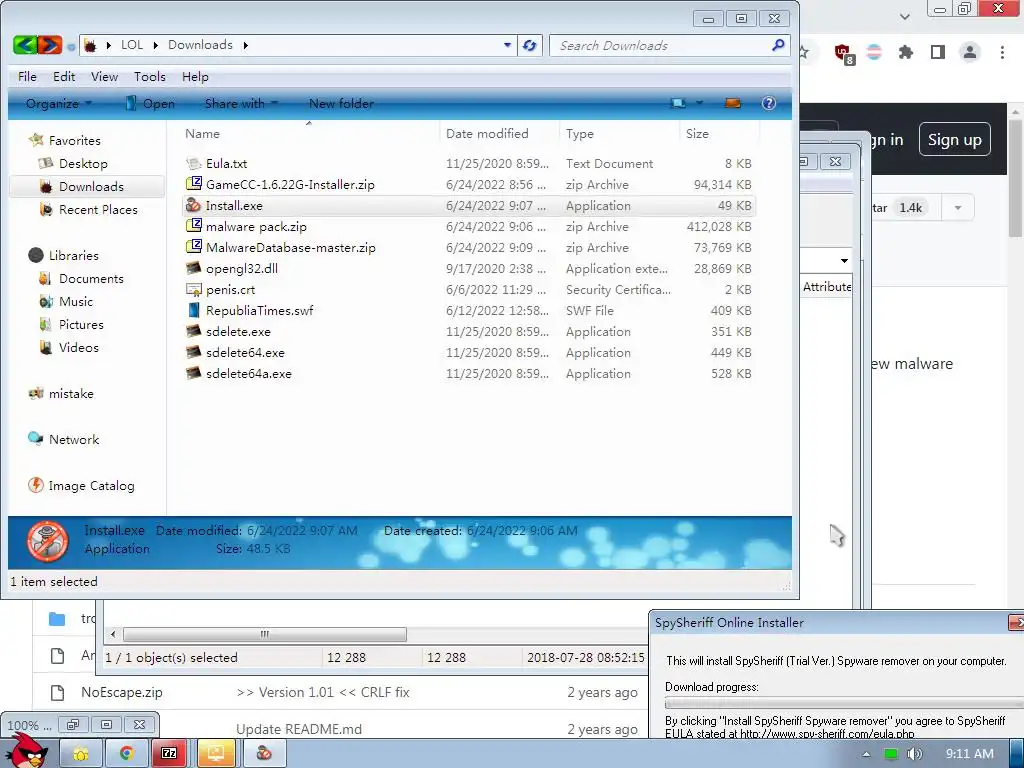Open the mistake homegroup item

[x=71, y=393]
